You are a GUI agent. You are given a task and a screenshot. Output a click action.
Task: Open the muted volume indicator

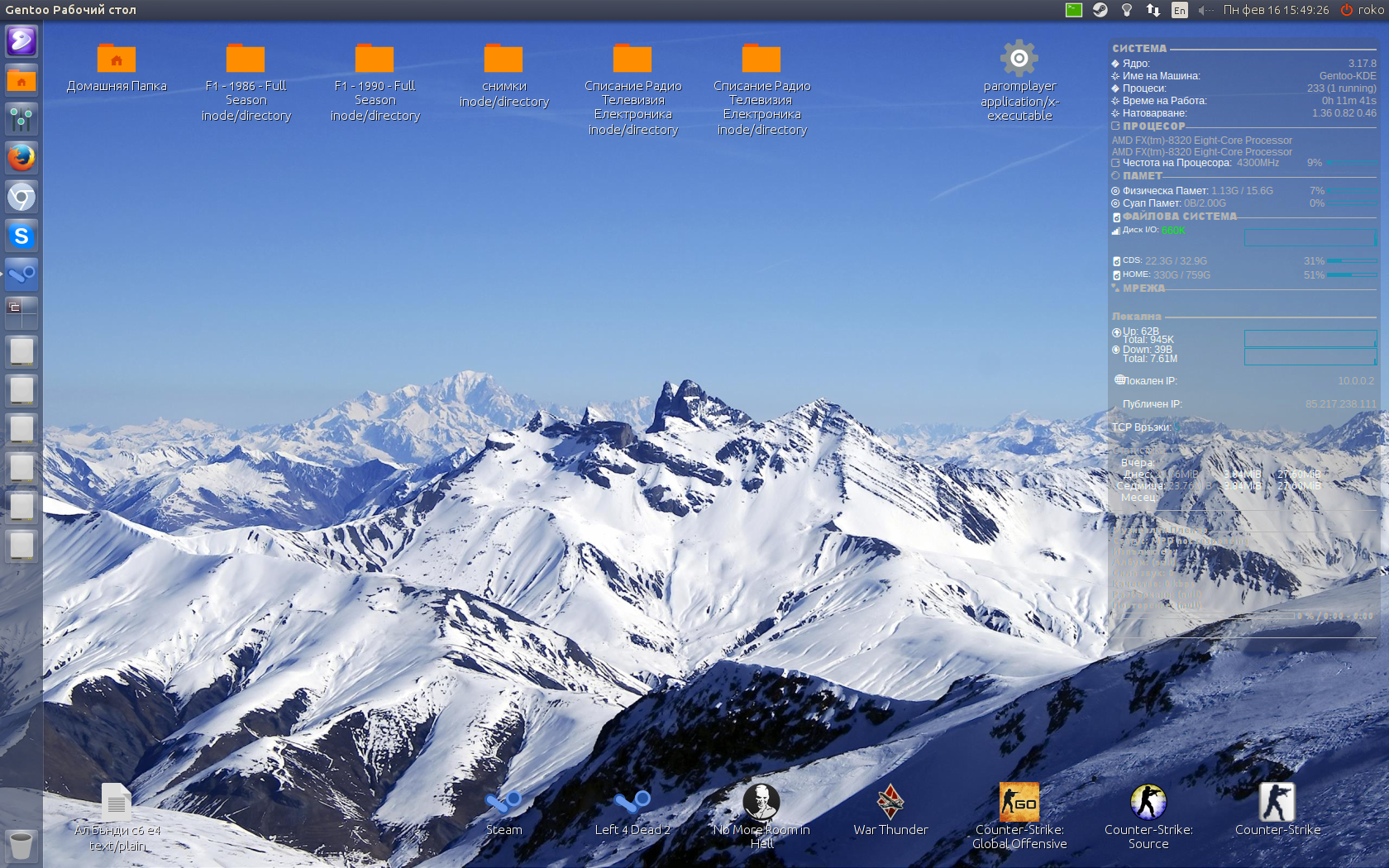coord(1206,10)
